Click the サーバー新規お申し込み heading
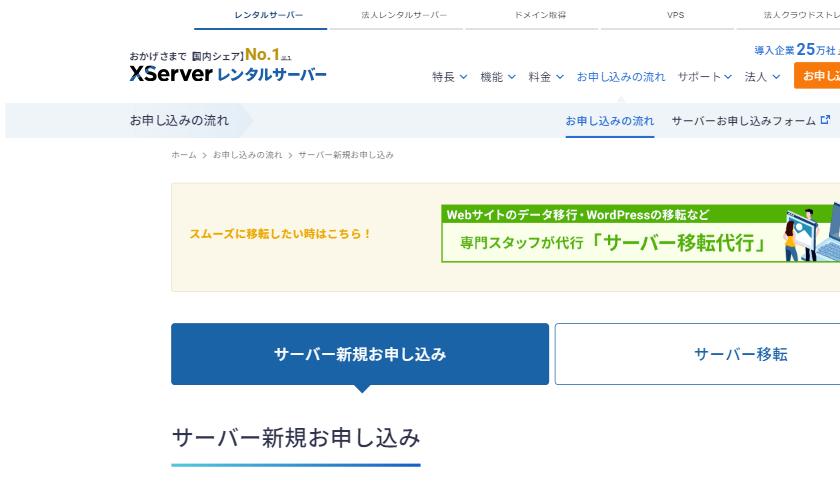This screenshot has height=489, width=840. coord(296,438)
